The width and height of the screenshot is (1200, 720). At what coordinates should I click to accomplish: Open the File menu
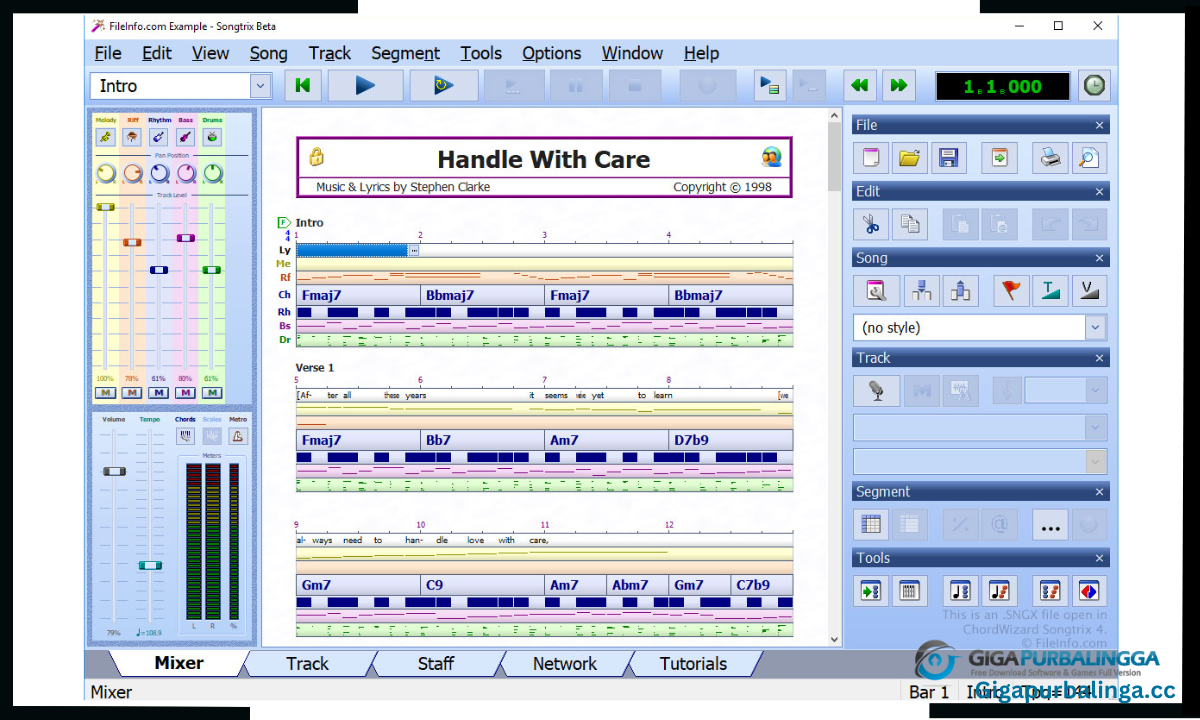(108, 53)
